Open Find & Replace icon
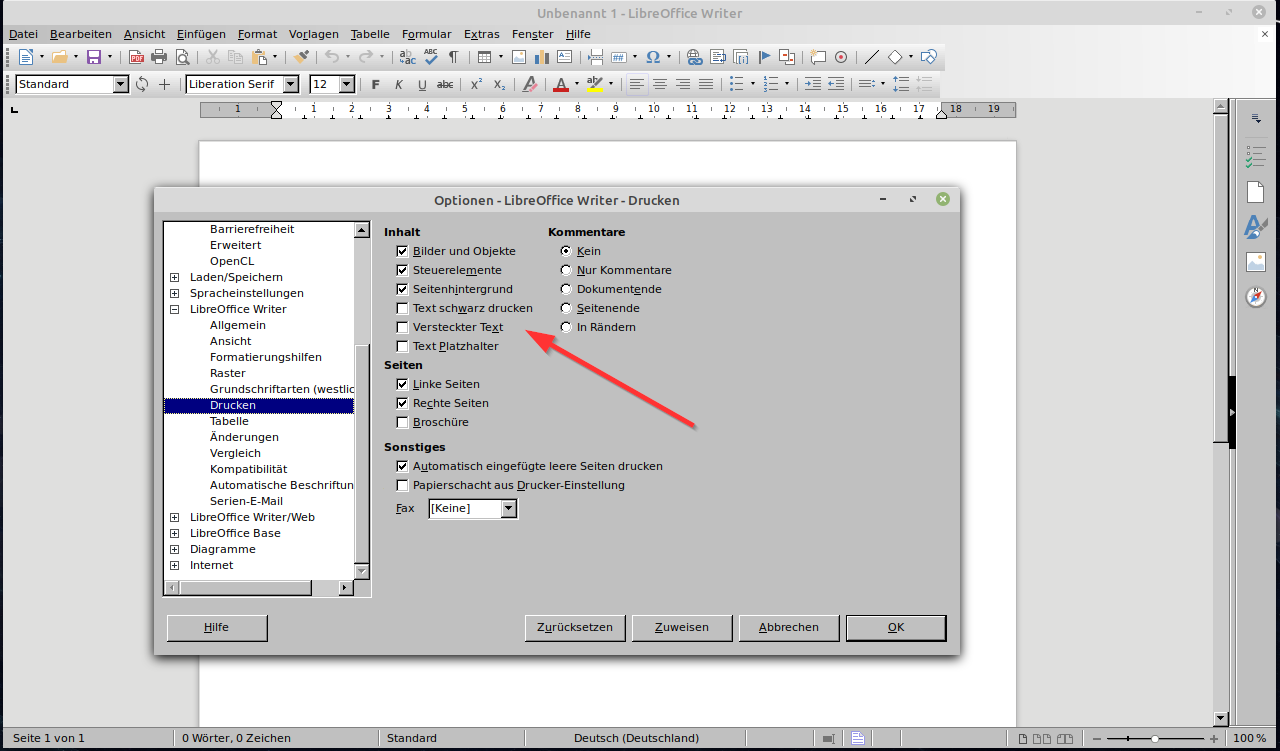Screen dimensions: 1280x751 [x=407, y=57]
